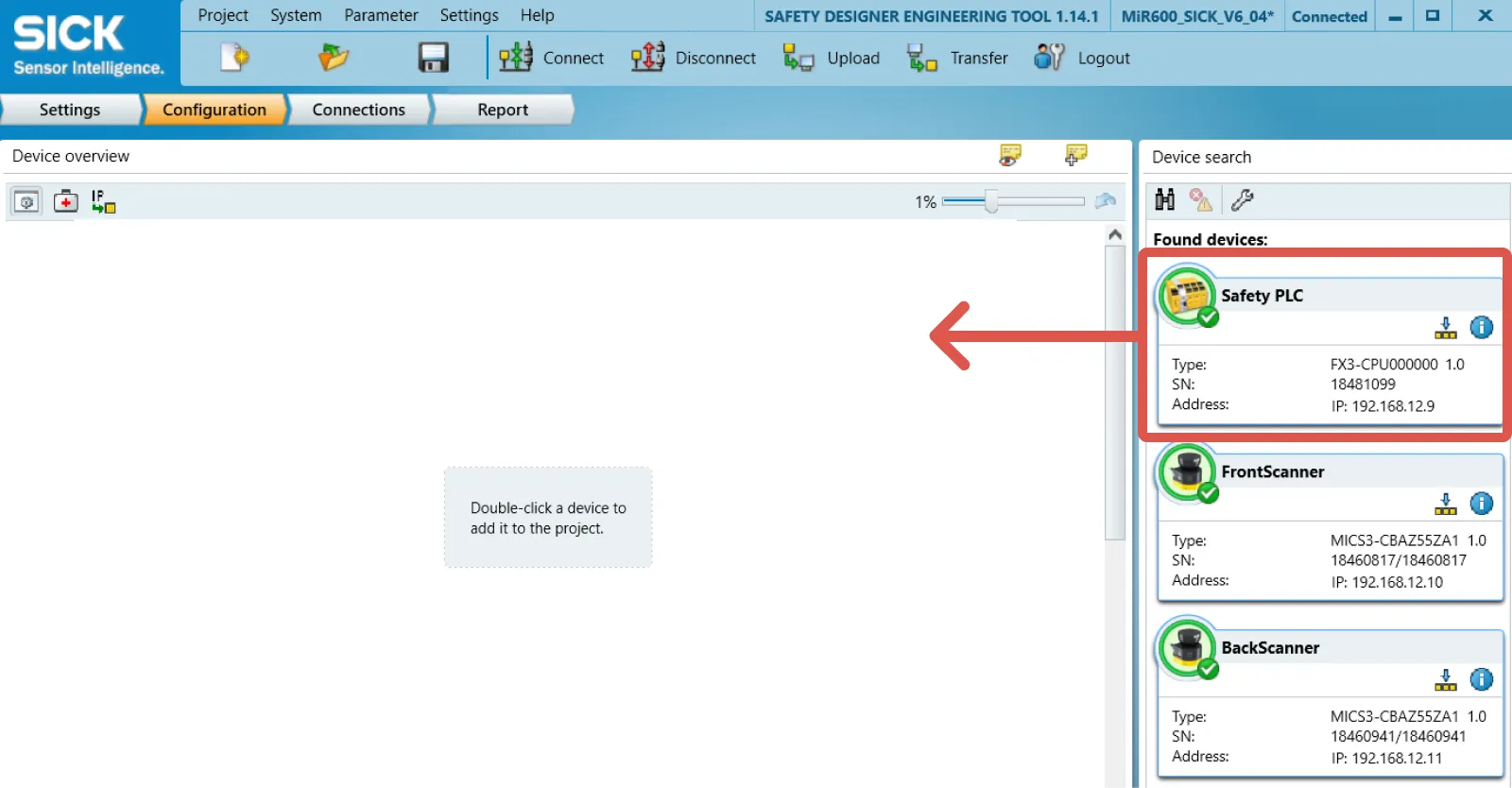This screenshot has height=788, width=1512.
Task: Open the System menu
Action: (296, 15)
